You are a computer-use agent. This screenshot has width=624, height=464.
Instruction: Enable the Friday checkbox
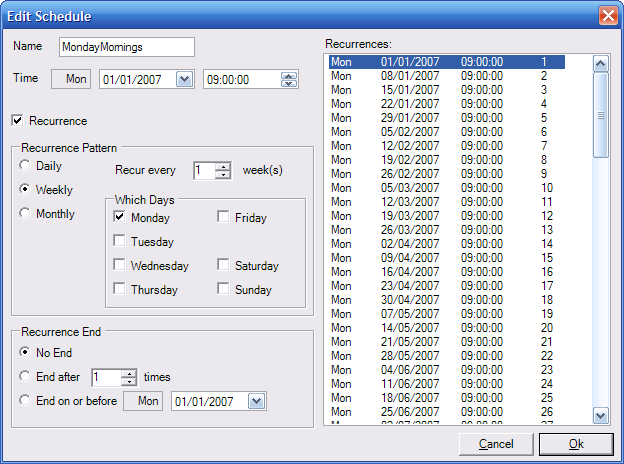tap(224, 217)
